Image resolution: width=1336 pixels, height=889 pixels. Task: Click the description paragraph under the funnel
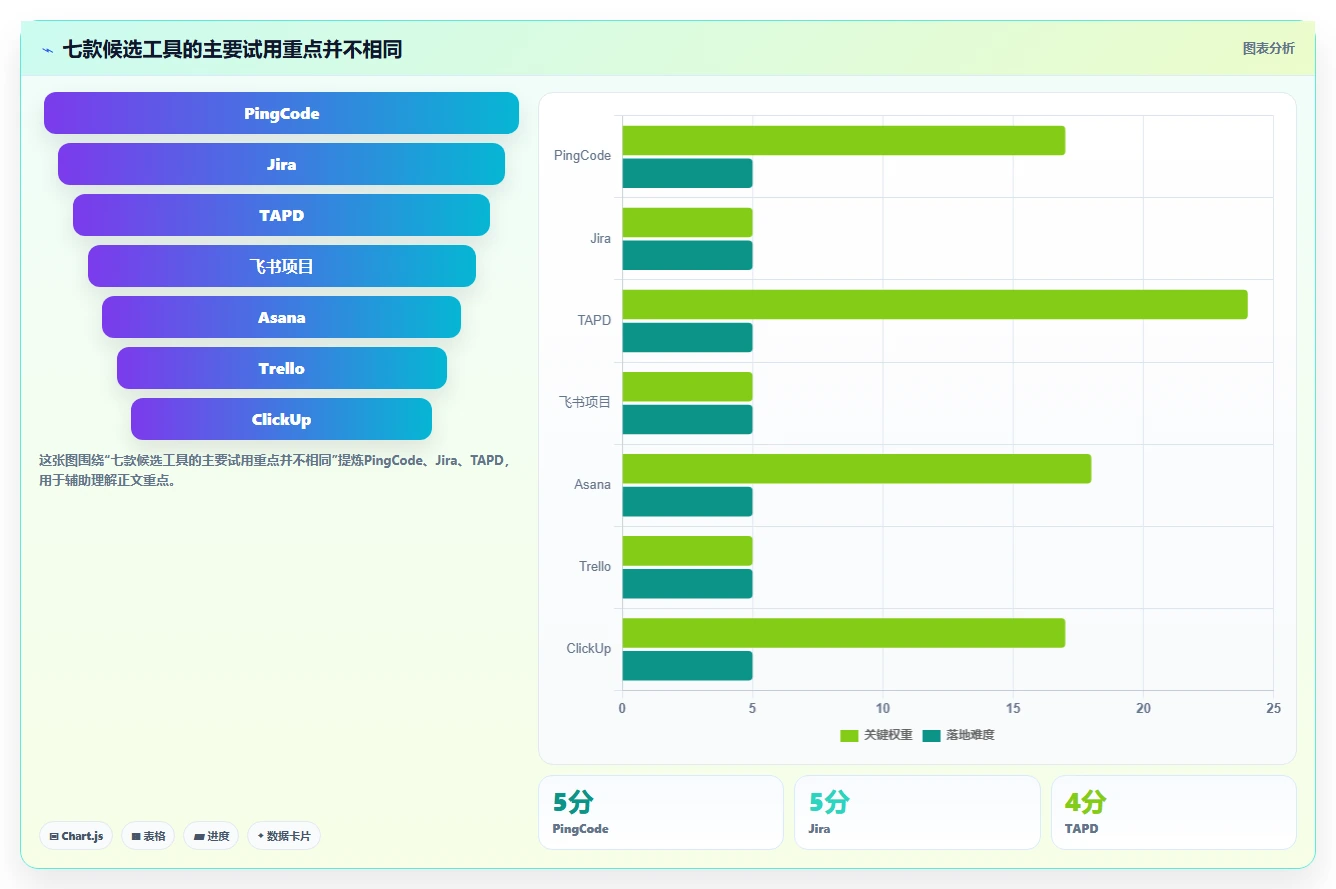pyautogui.click(x=277, y=470)
